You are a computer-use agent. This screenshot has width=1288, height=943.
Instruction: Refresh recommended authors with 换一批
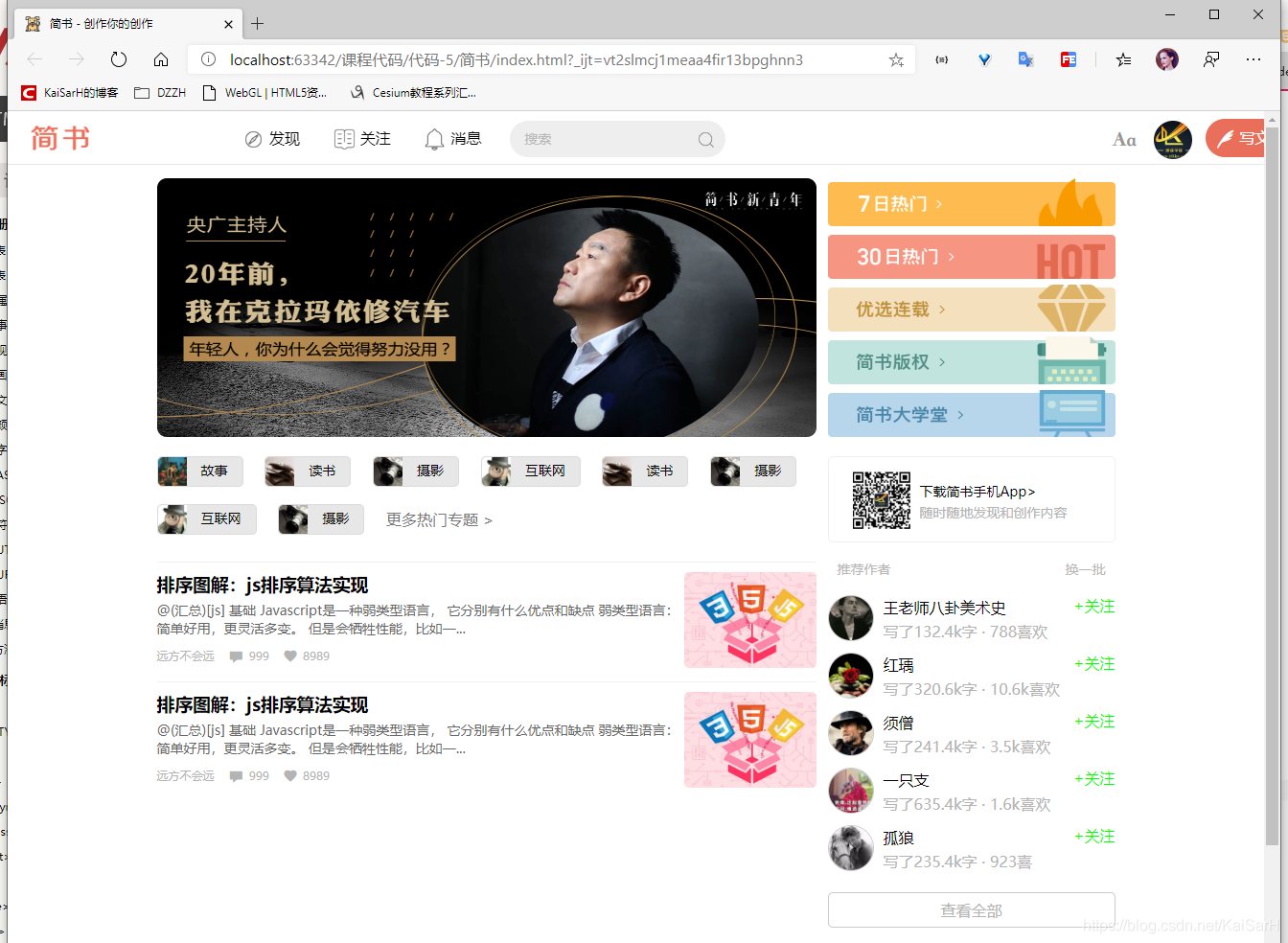tap(1084, 569)
